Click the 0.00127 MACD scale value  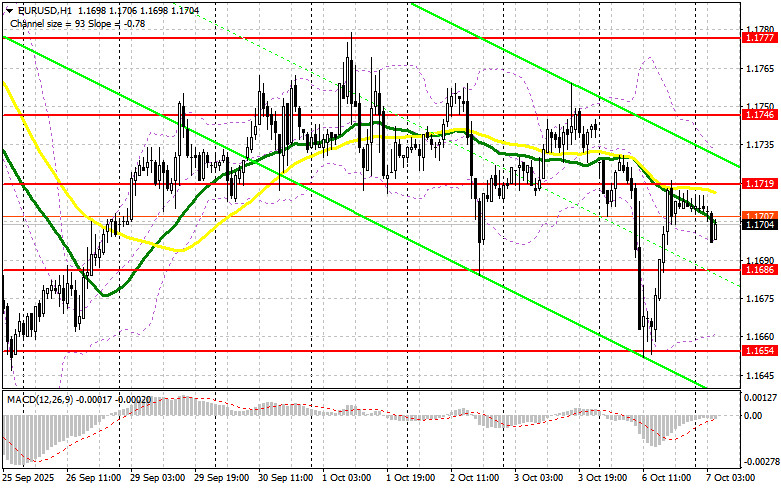[x=760, y=398]
